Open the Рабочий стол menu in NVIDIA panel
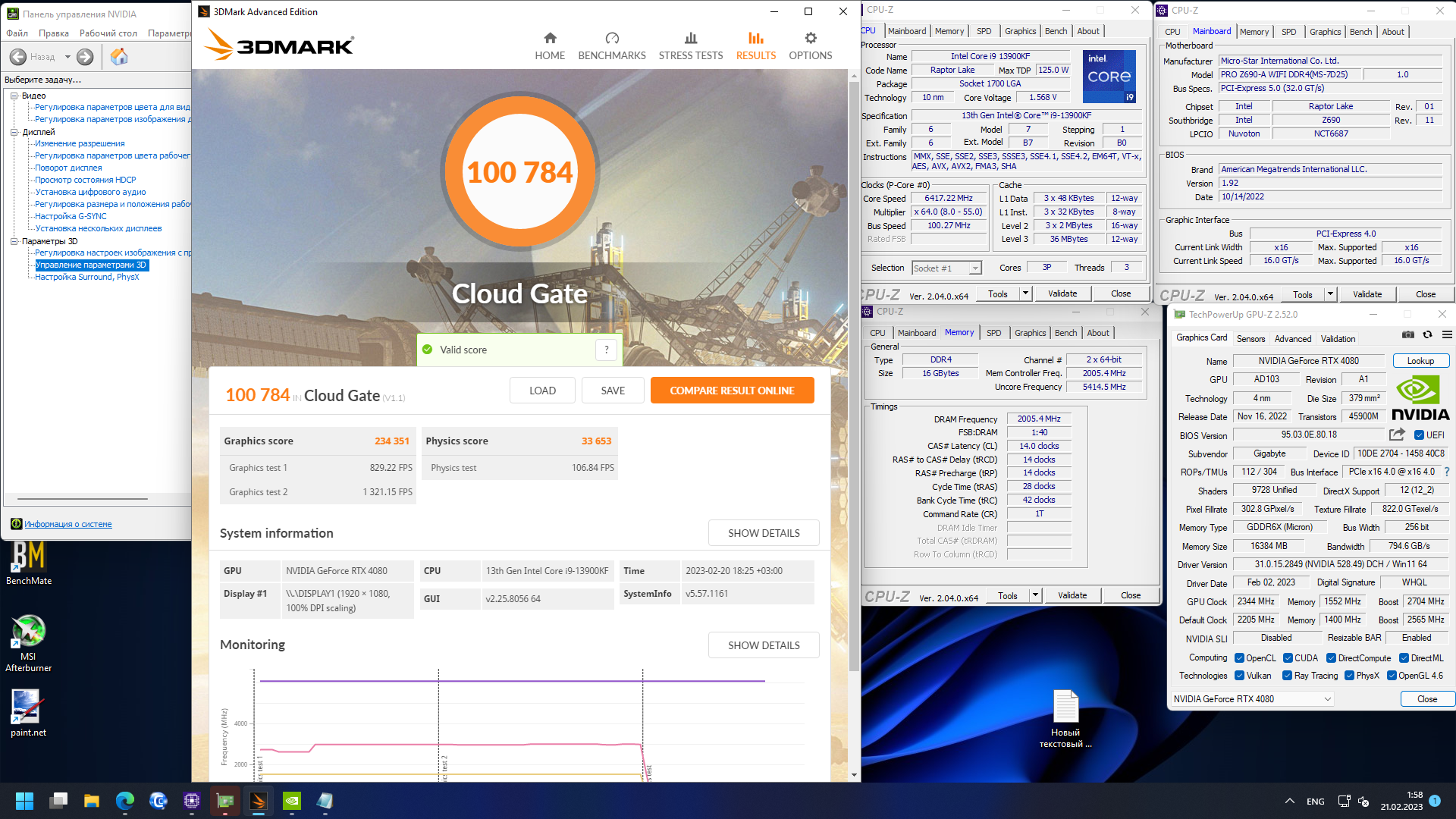The width and height of the screenshot is (1456, 819). 108,33
